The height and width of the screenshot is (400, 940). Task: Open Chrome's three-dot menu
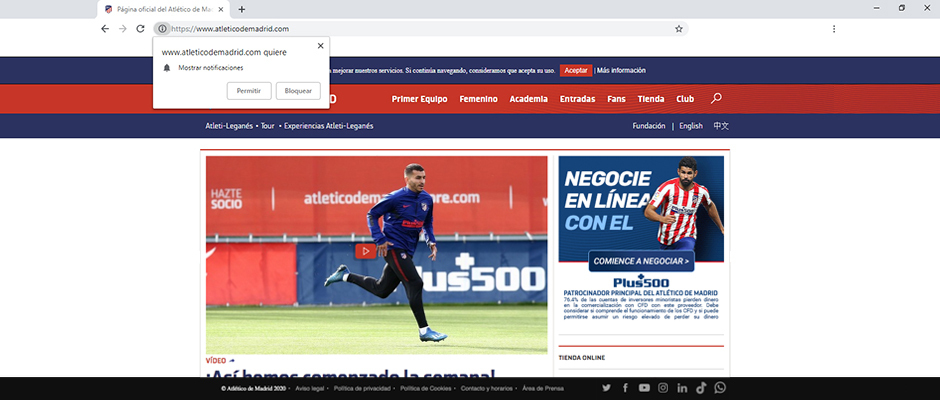pyautogui.click(x=834, y=29)
